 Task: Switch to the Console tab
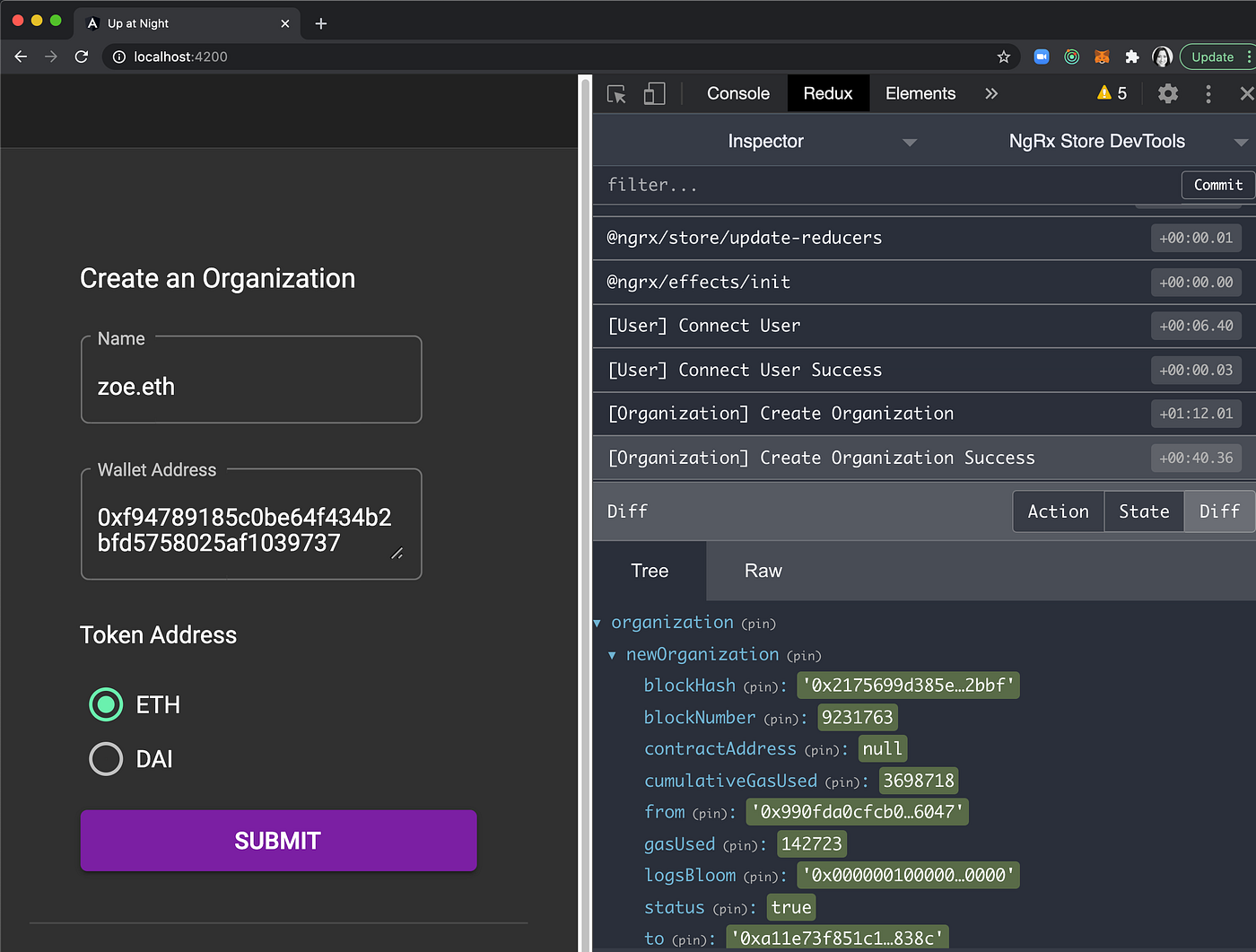tap(737, 93)
